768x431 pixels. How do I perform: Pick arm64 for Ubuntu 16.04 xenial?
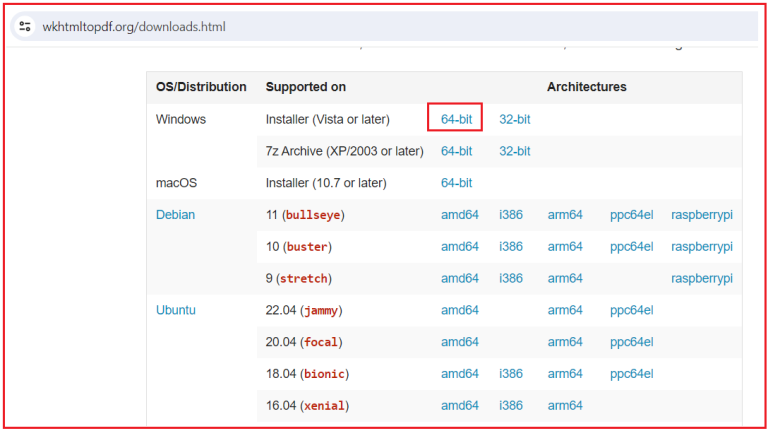tap(565, 405)
